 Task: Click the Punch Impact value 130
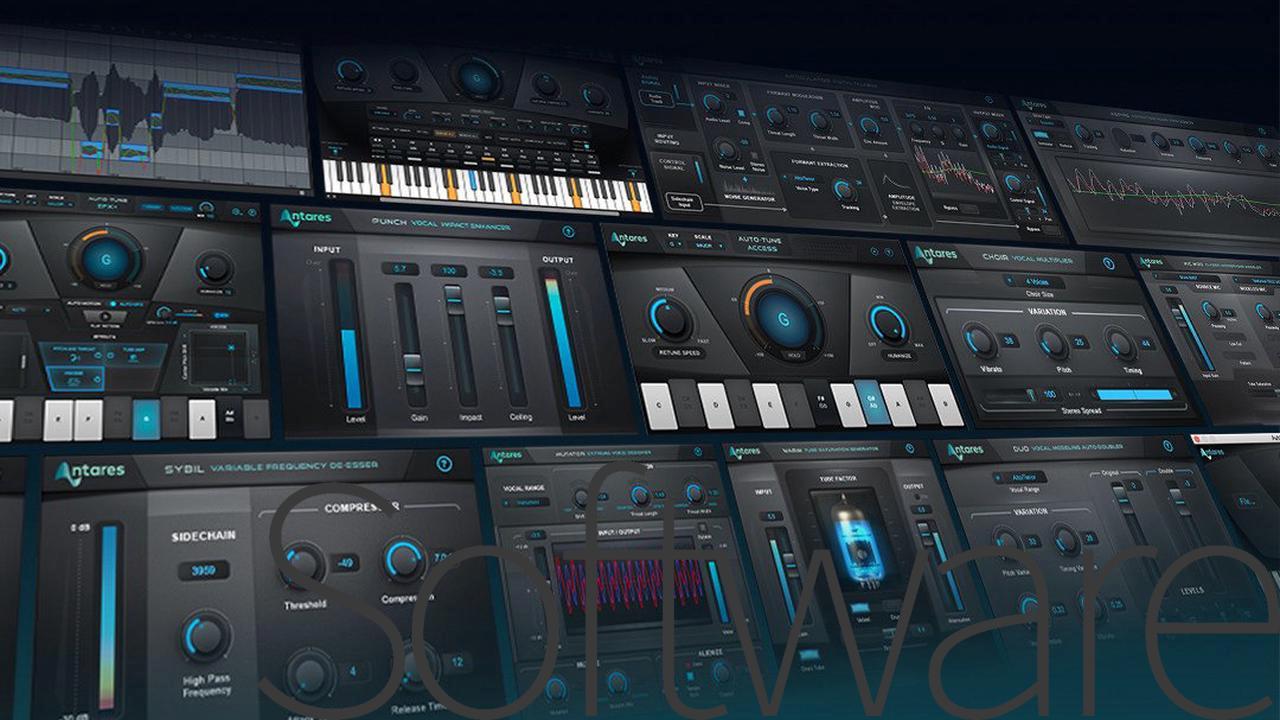click(449, 271)
